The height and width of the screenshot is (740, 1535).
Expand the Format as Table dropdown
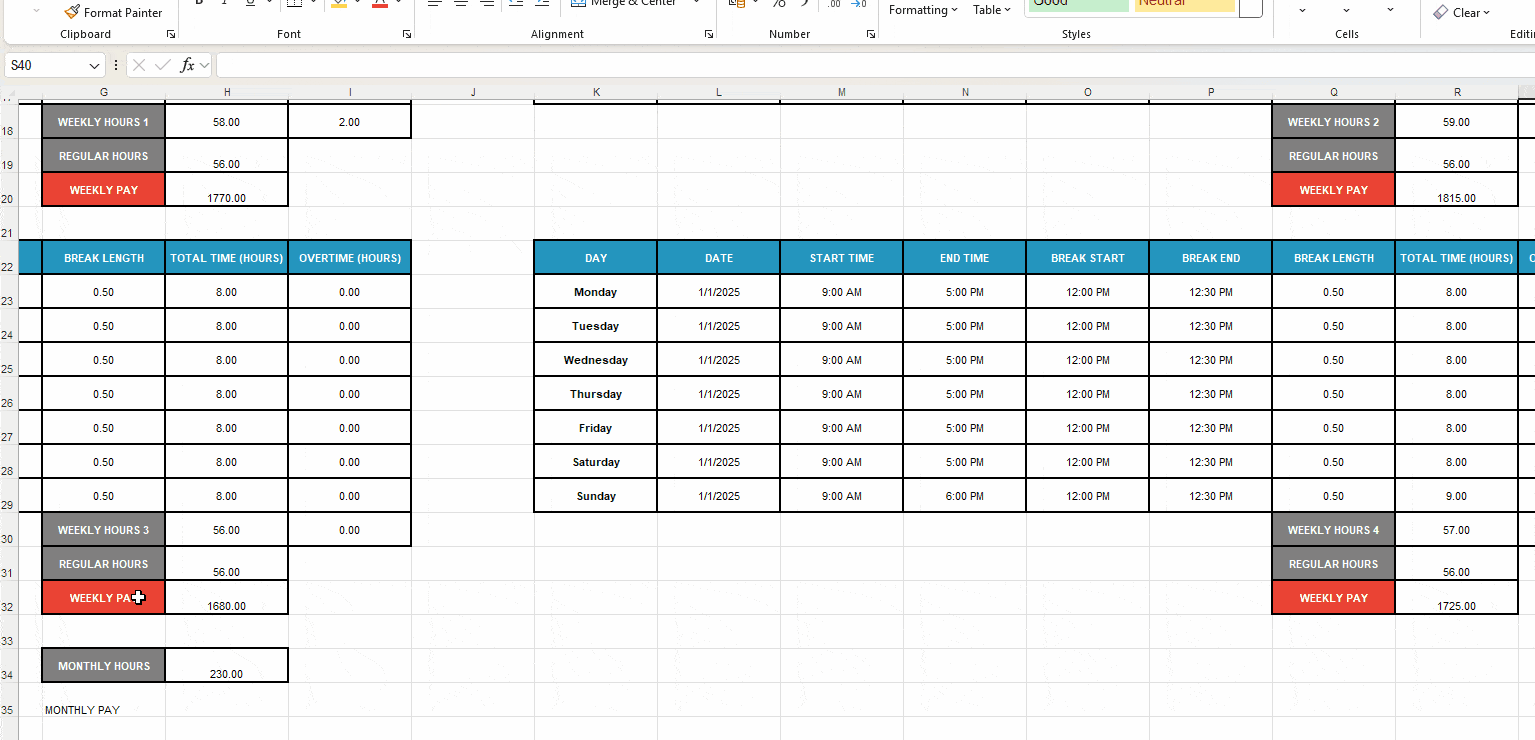[990, 10]
